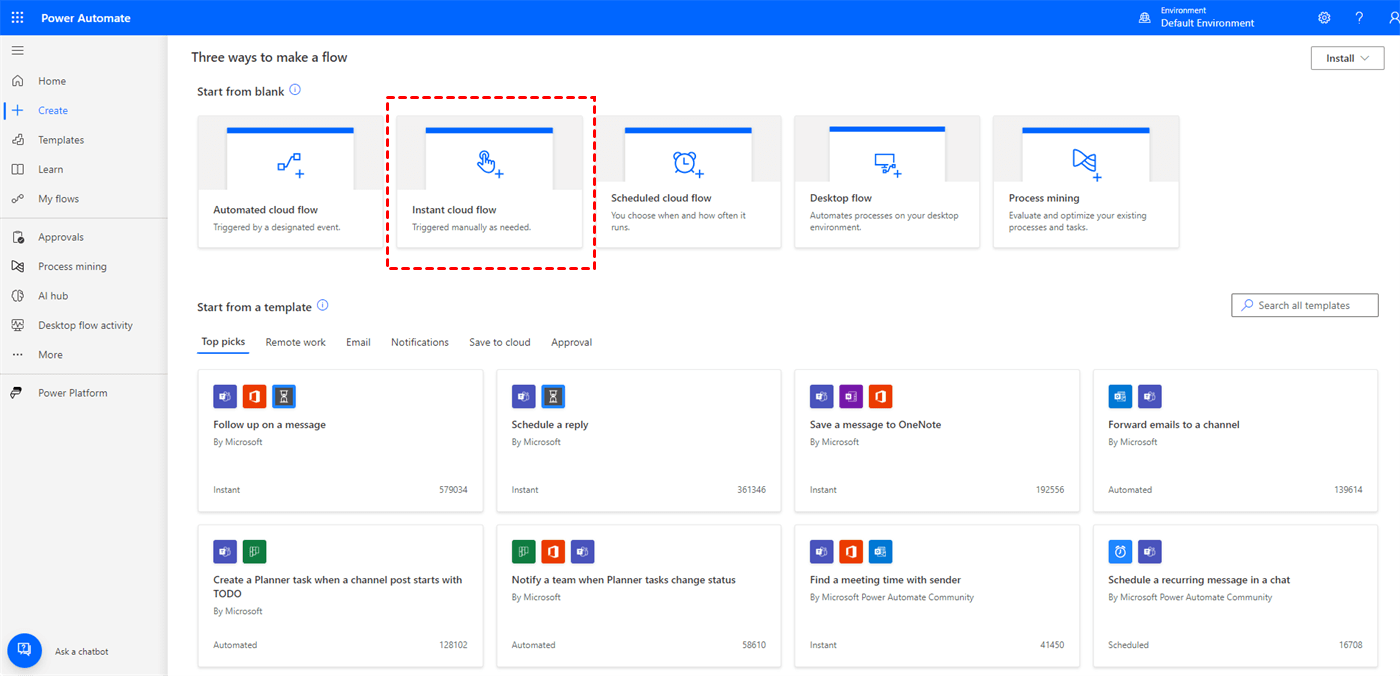This screenshot has height=676, width=1400.
Task: Open My flows in the sidebar
Action: pyautogui.click(x=58, y=199)
